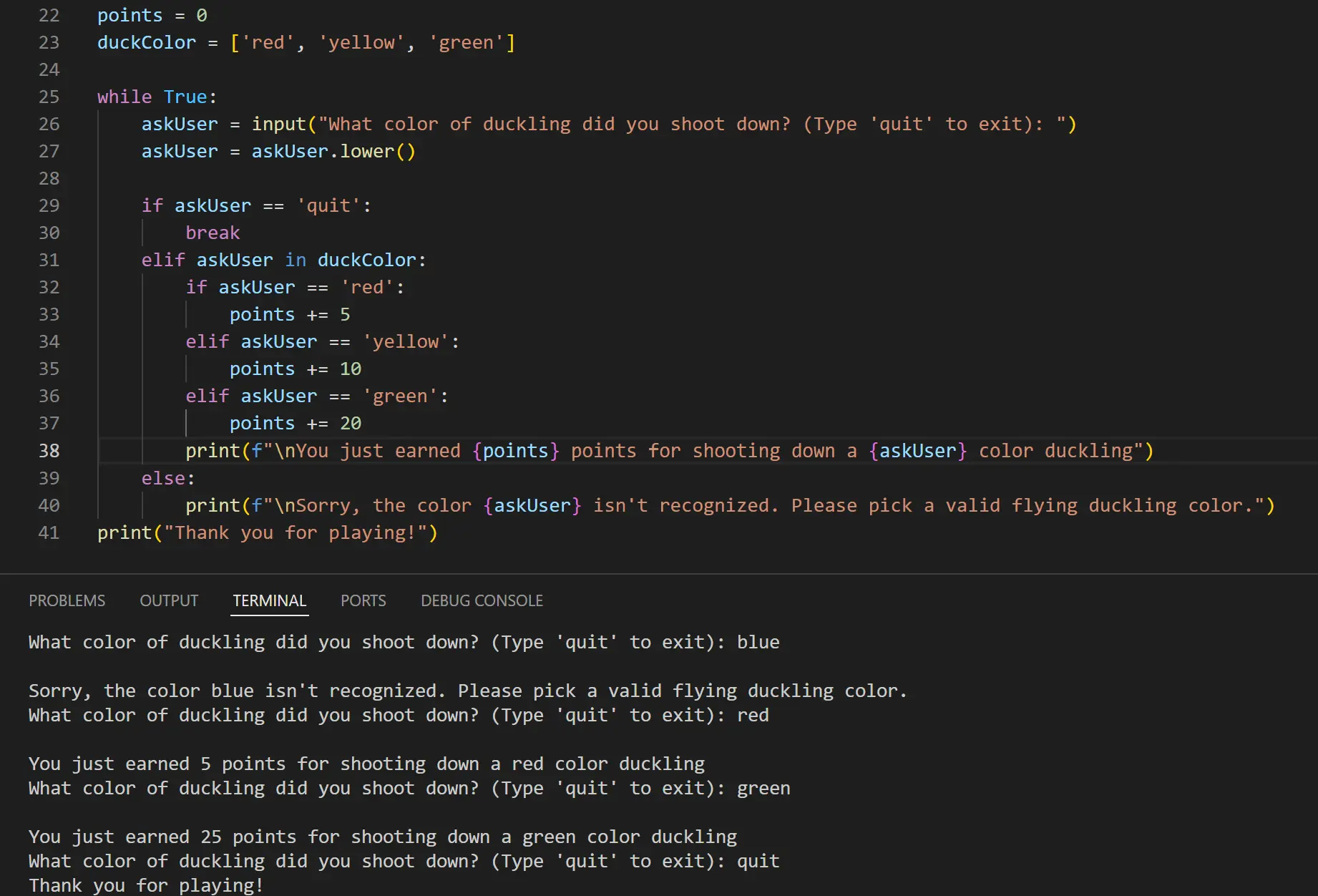This screenshot has height=896, width=1318.
Task: Click terminal prompt line ending in 'blue'
Action: click(404, 642)
